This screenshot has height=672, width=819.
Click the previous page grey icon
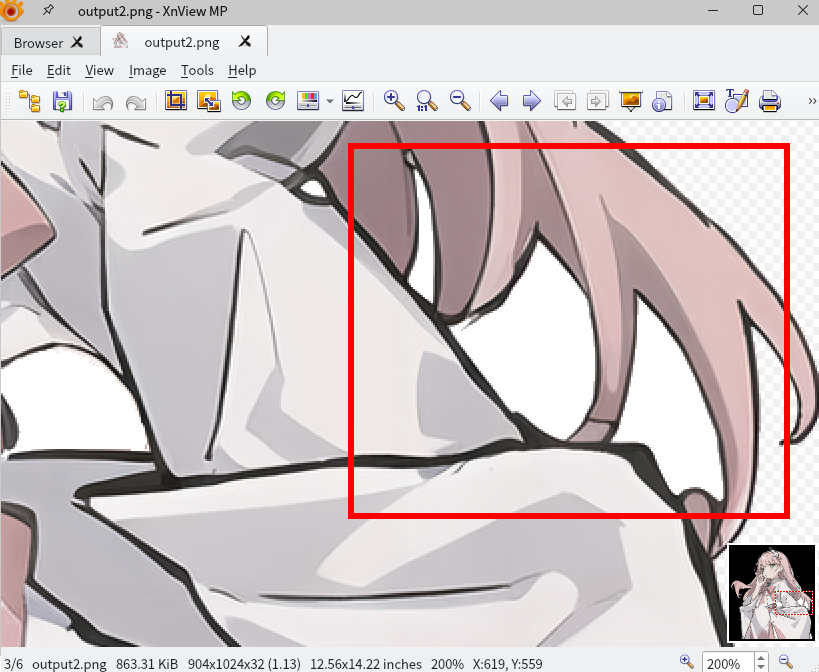point(565,100)
